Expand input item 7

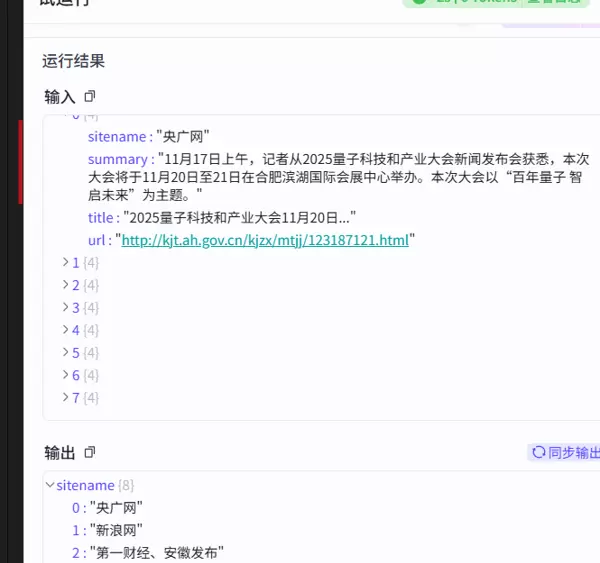(66, 397)
